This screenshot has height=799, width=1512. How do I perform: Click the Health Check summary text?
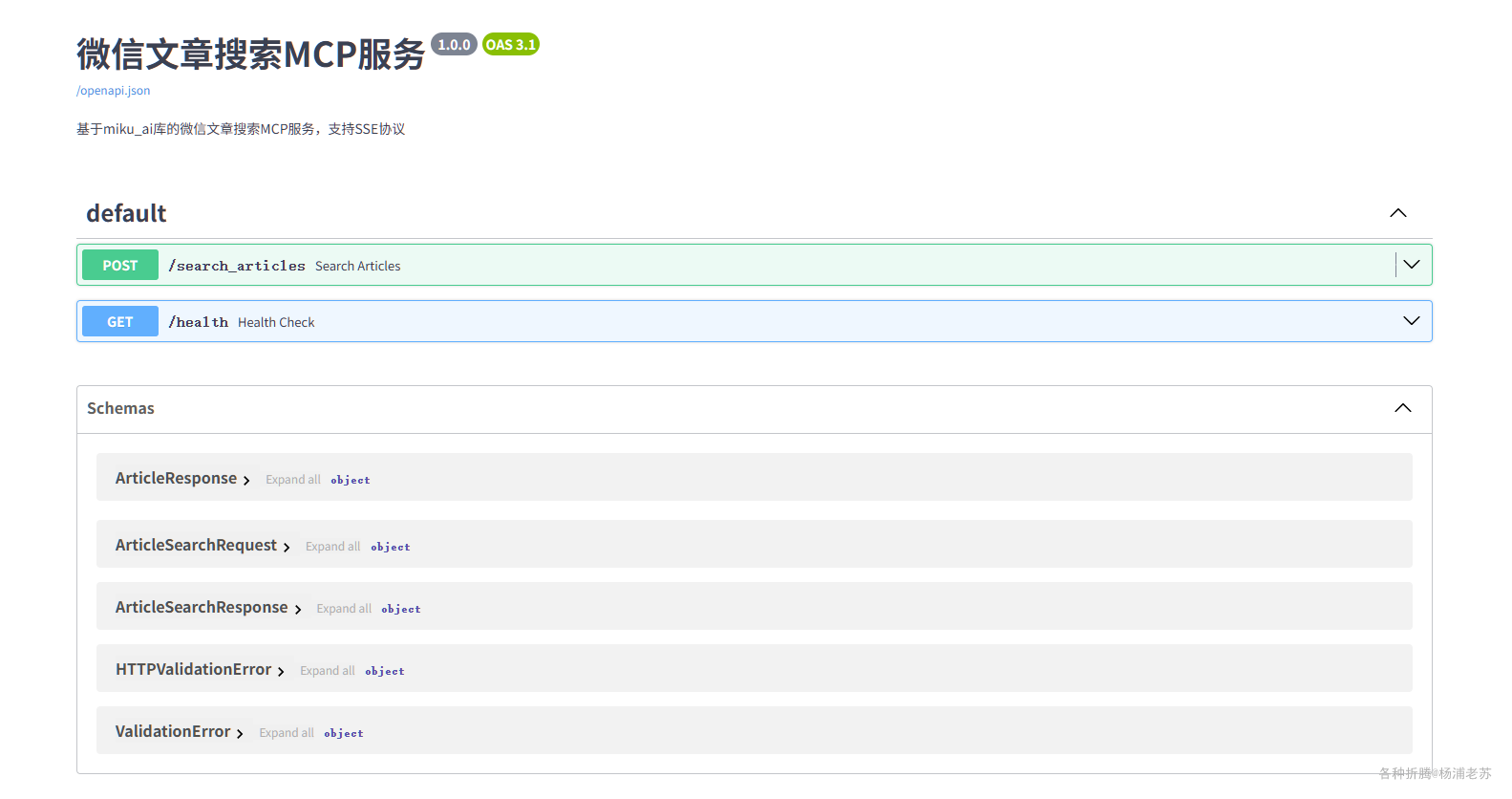(276, 322)
